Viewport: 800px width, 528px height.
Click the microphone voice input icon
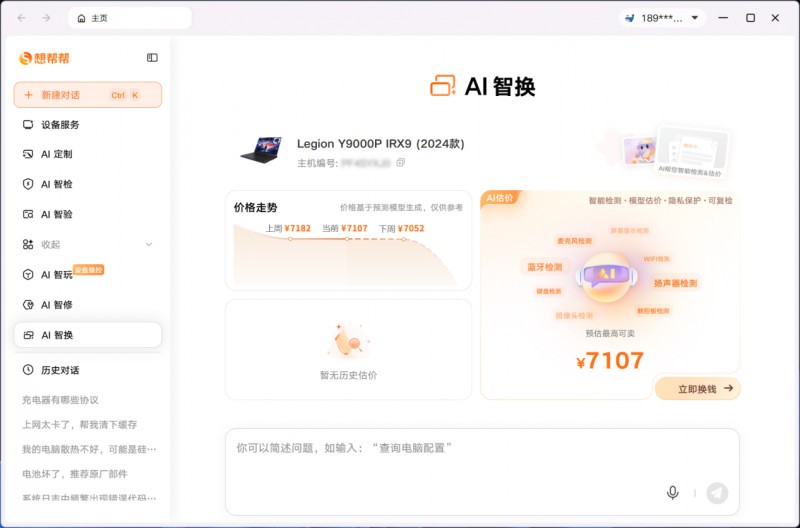click(672, 492)
